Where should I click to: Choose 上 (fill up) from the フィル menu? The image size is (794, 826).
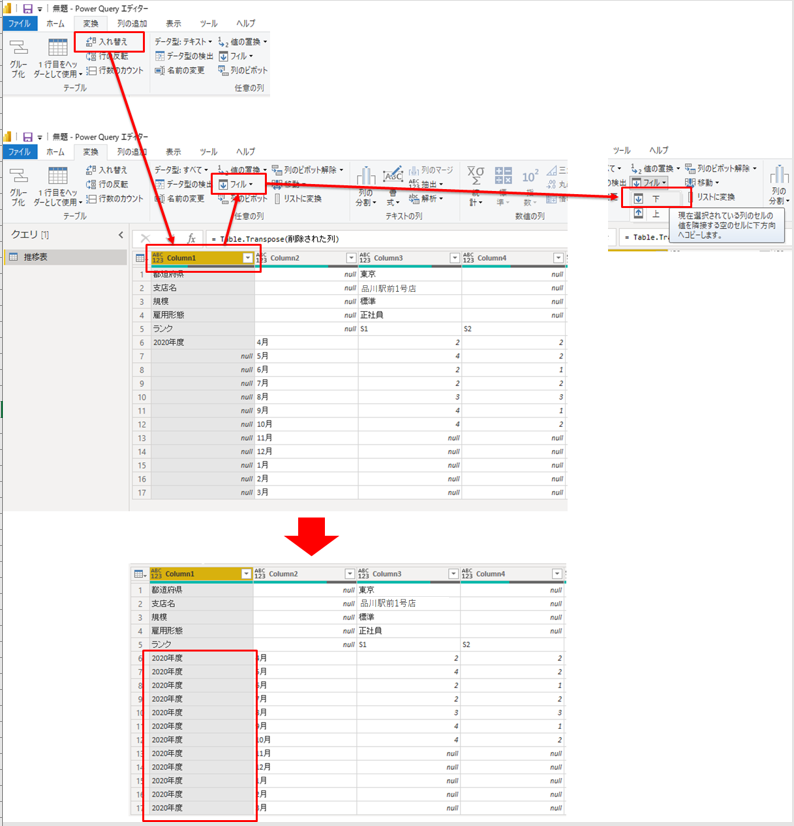coord(654,214)
